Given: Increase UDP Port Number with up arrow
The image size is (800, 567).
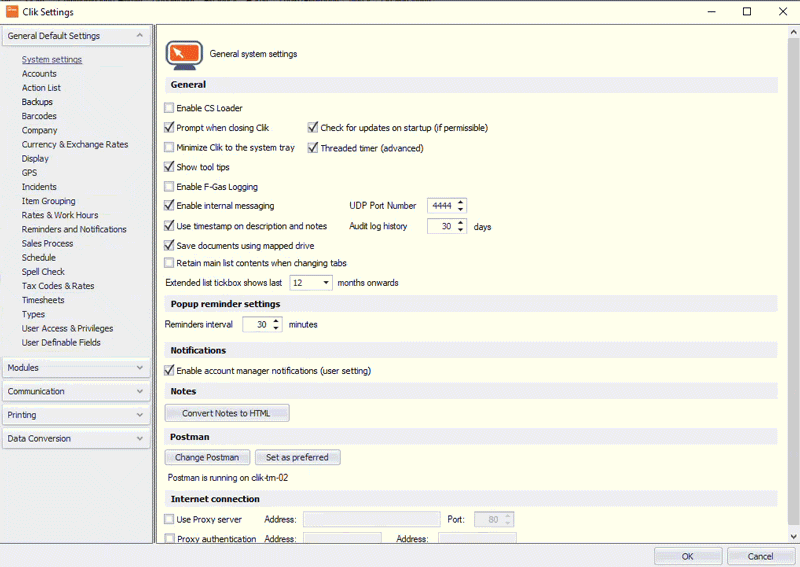Looking at the screenshot, I should click(461, 202).
